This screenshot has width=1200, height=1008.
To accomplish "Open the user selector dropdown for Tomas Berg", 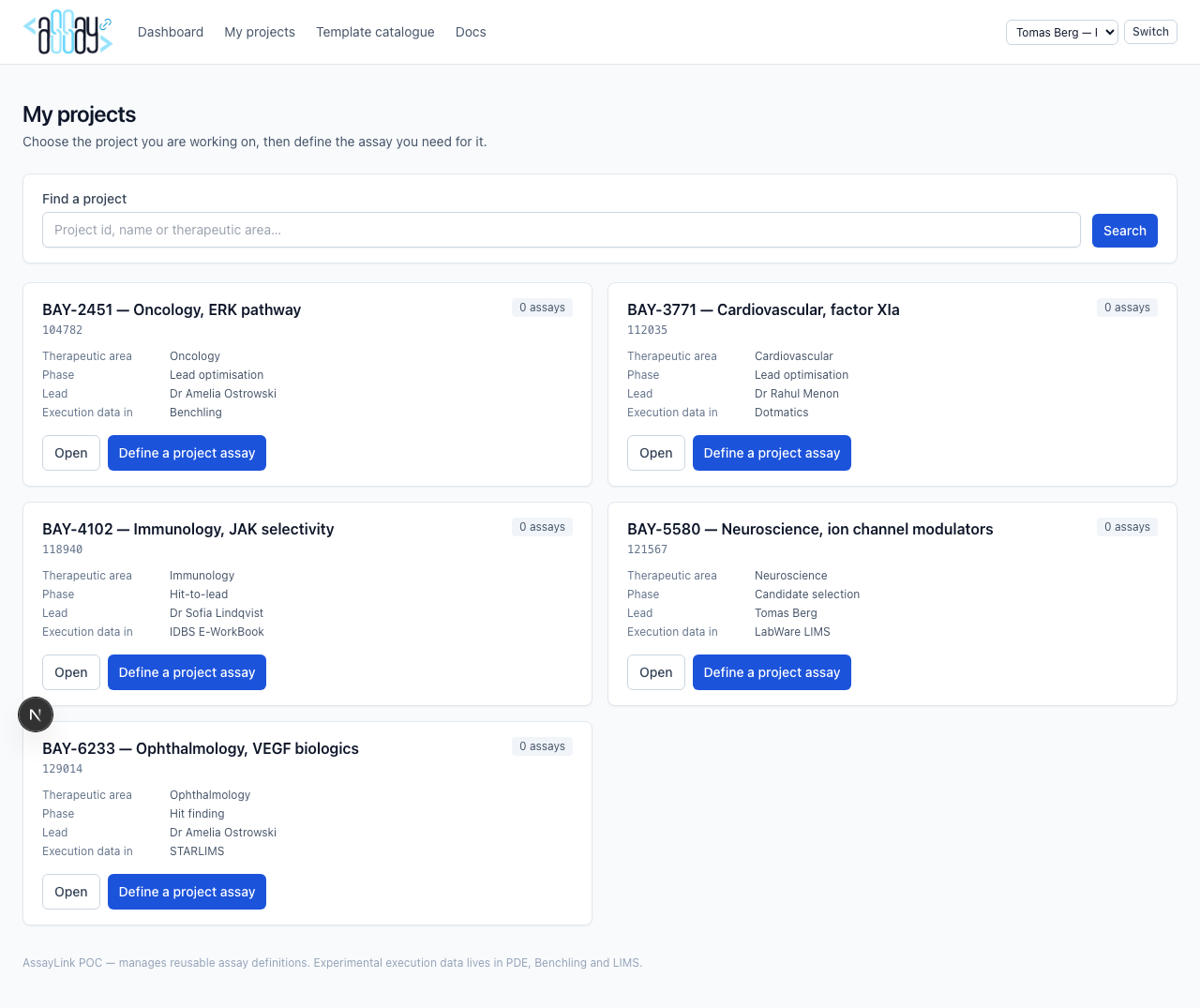I will pyautogui.click(x=1061, y=32).
